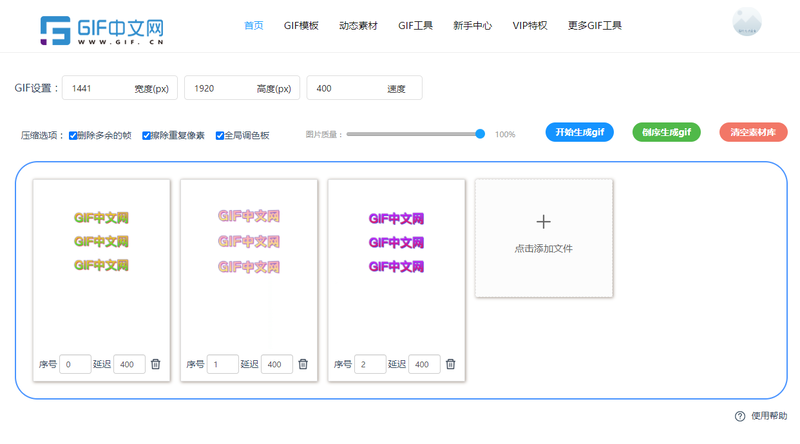Click the 100% quality value
The width and height of the screenshot is (800, 444).
pos(505,135)
